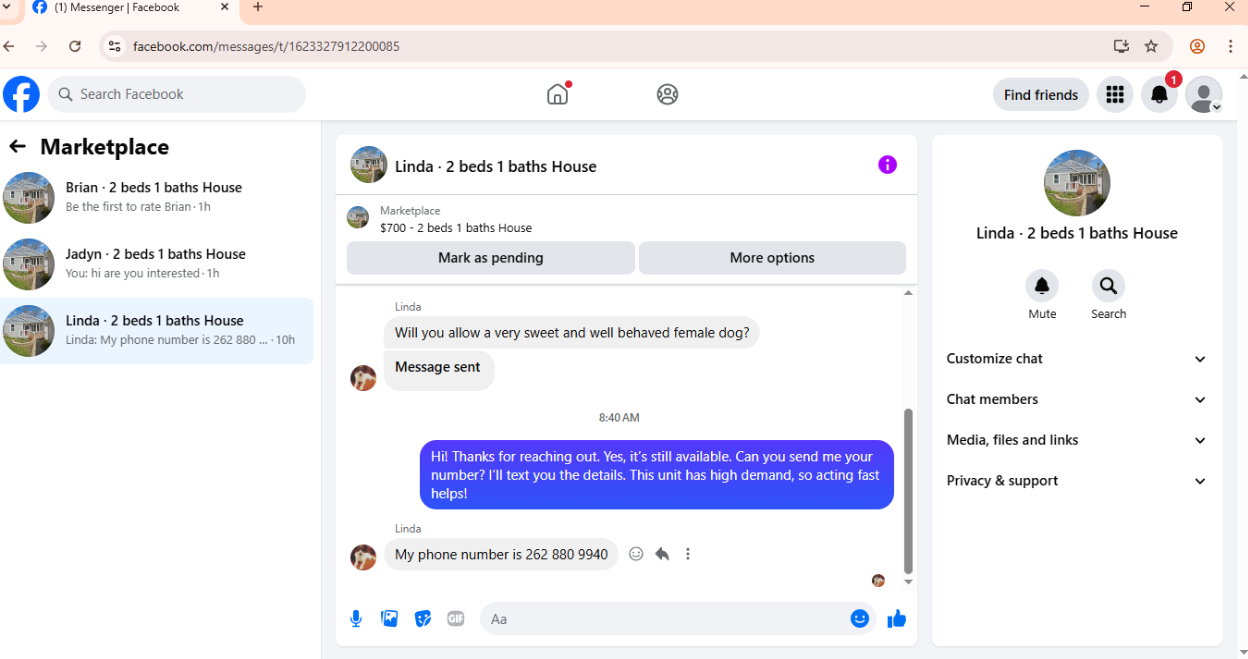Open more options on phone number message
The height and width of the screenshot is (659, 1248).
688,554
